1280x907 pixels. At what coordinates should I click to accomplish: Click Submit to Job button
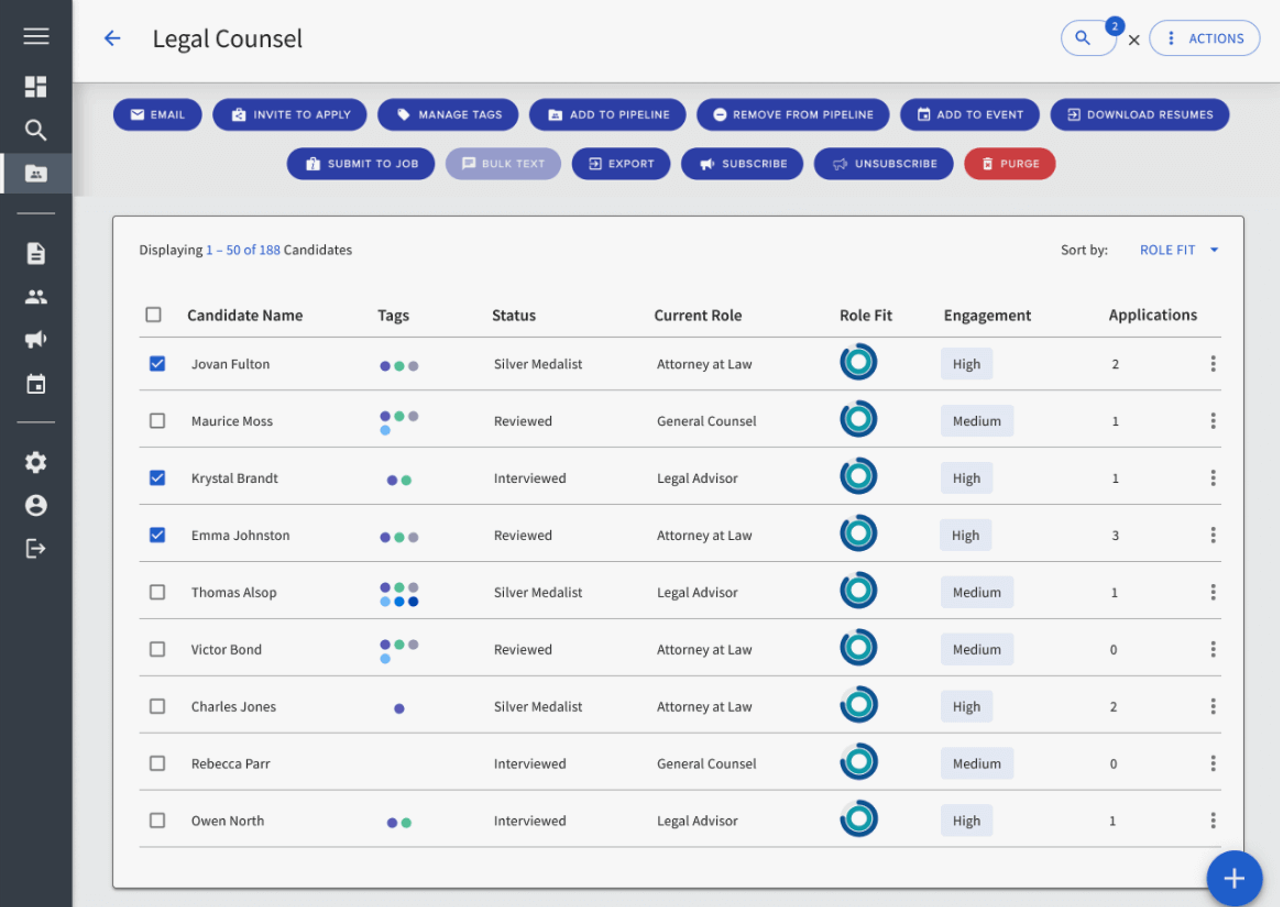361,163
